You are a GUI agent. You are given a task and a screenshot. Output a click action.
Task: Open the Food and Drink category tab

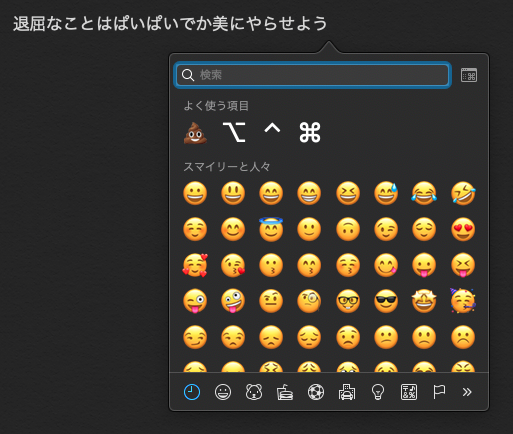coord(285,392)
